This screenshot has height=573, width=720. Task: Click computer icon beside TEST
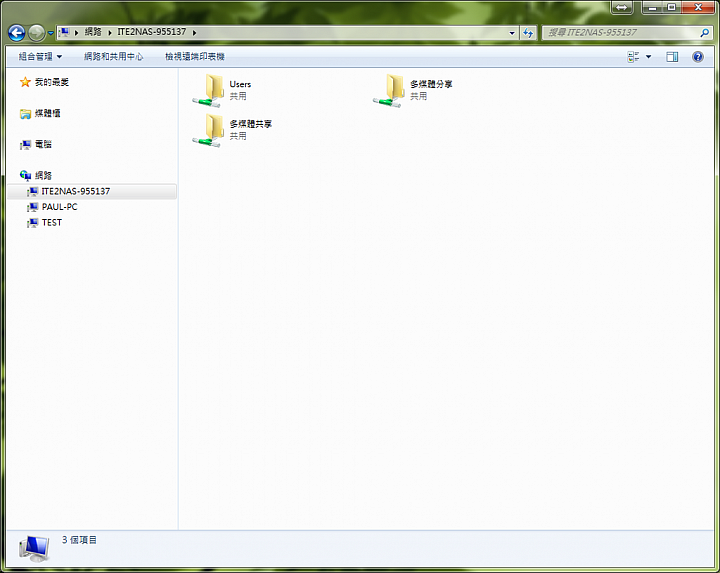pos(32,223)
